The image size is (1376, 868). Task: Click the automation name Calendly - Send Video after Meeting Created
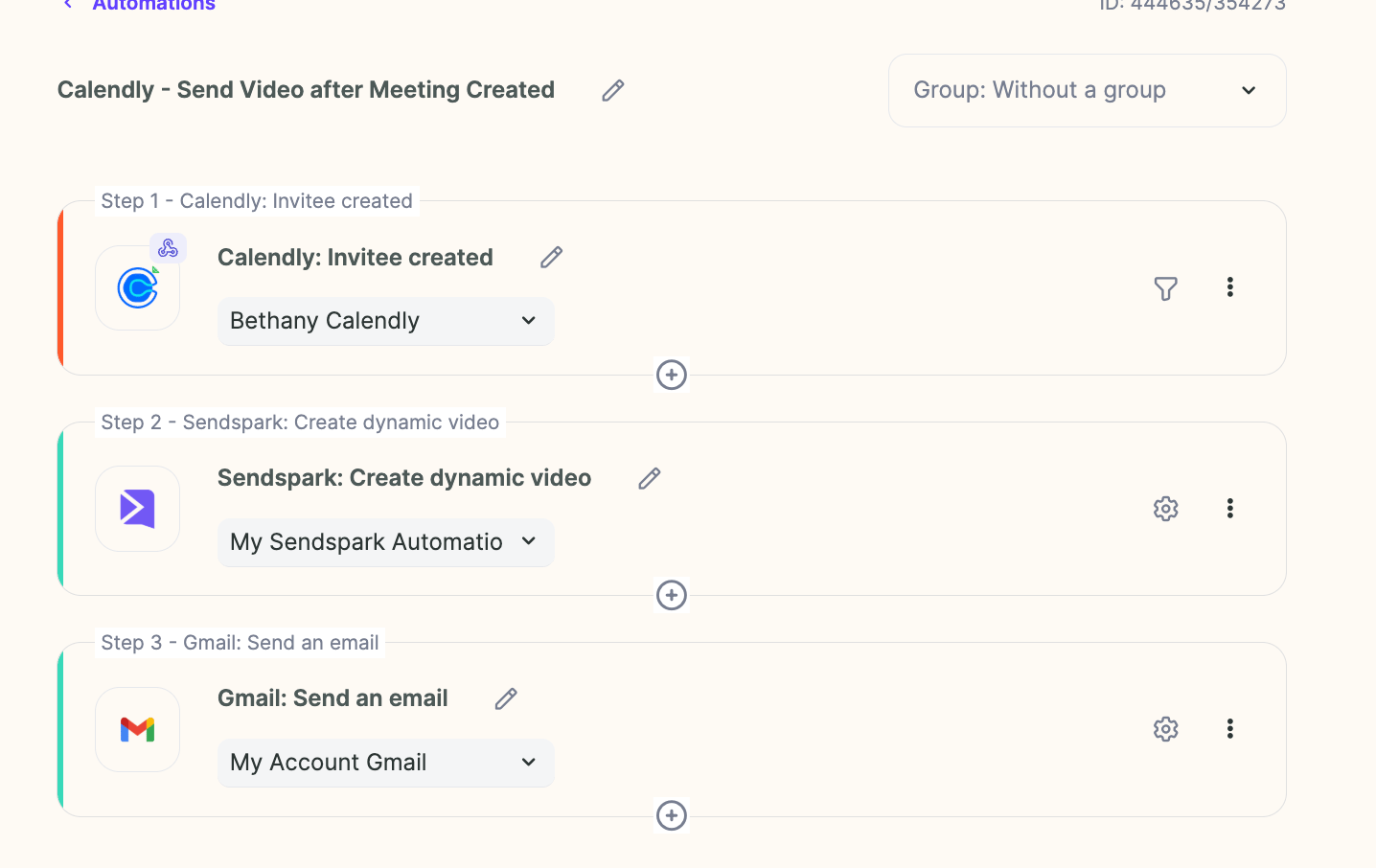click(x=306, y=90)
